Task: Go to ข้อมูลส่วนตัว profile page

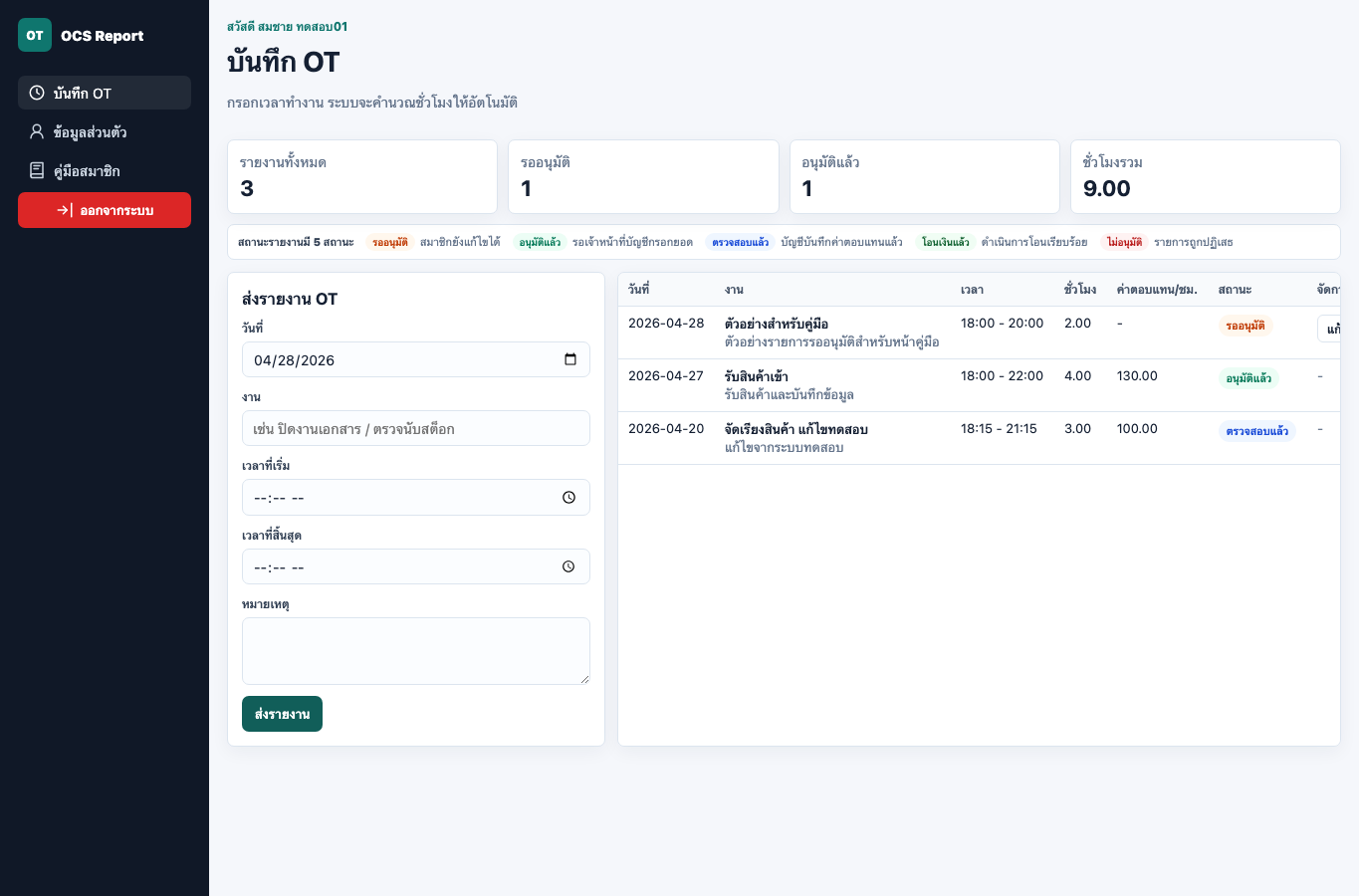Action: [105, 131]
